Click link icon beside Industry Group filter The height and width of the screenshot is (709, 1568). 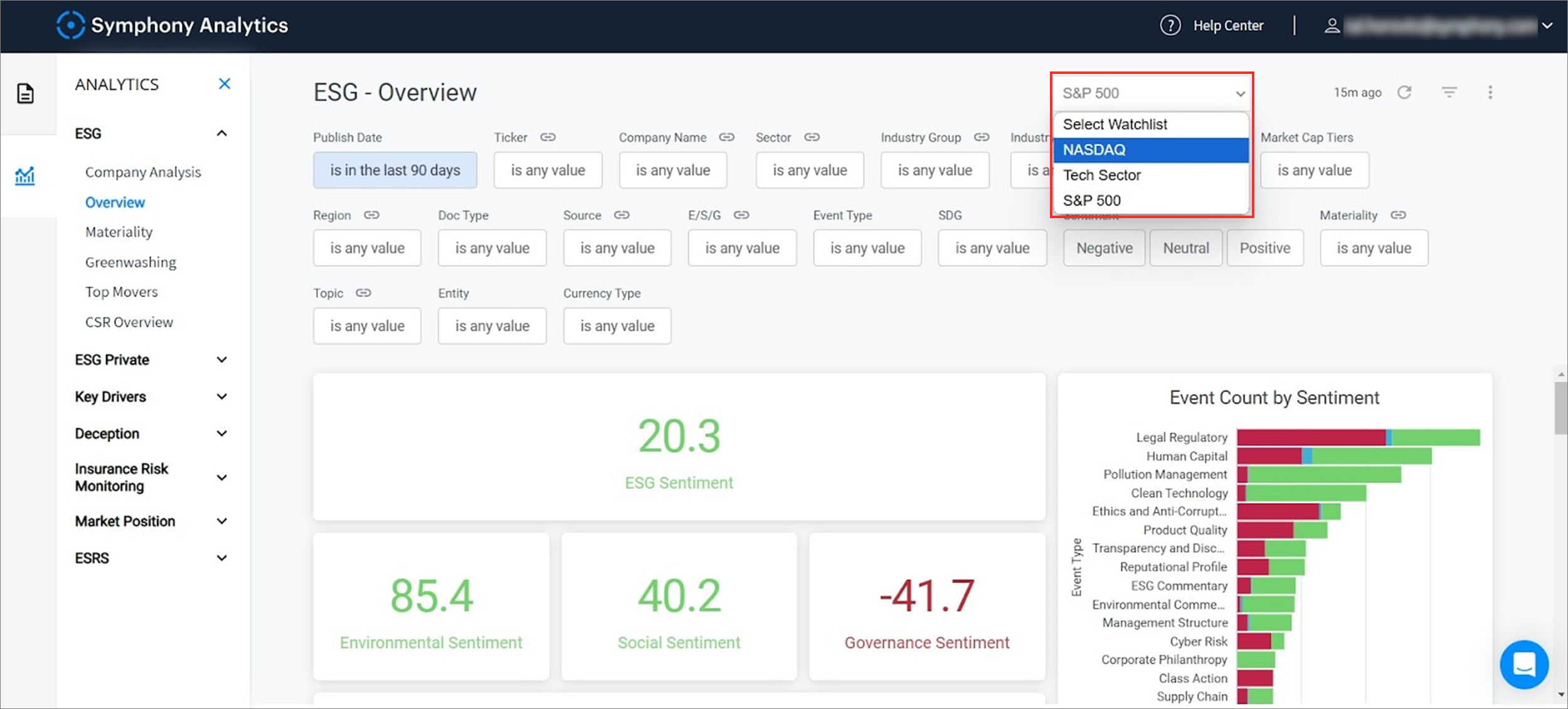coord(982,137)
